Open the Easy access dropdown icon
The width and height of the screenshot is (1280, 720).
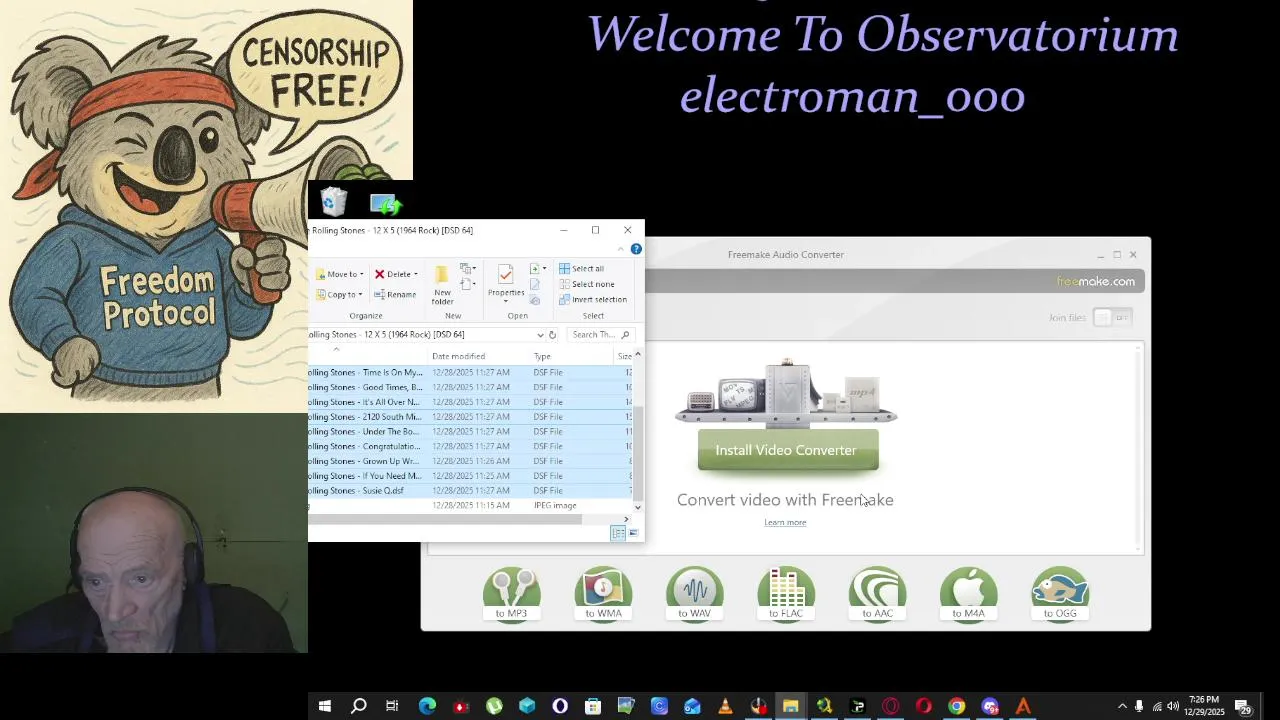[467, 285]
